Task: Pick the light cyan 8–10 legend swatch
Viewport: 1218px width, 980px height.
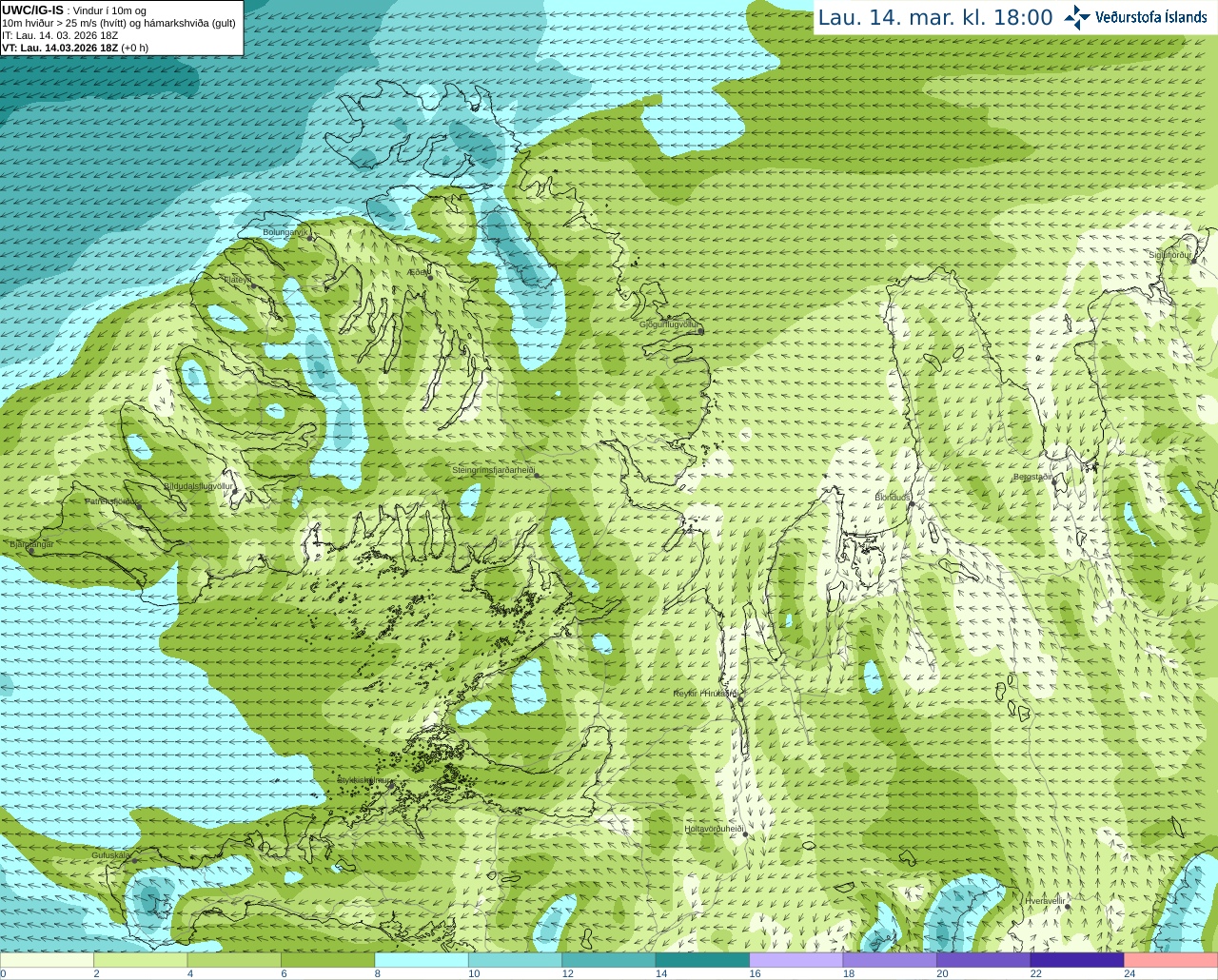Action: pyautogui.click(x=422, y=959)
